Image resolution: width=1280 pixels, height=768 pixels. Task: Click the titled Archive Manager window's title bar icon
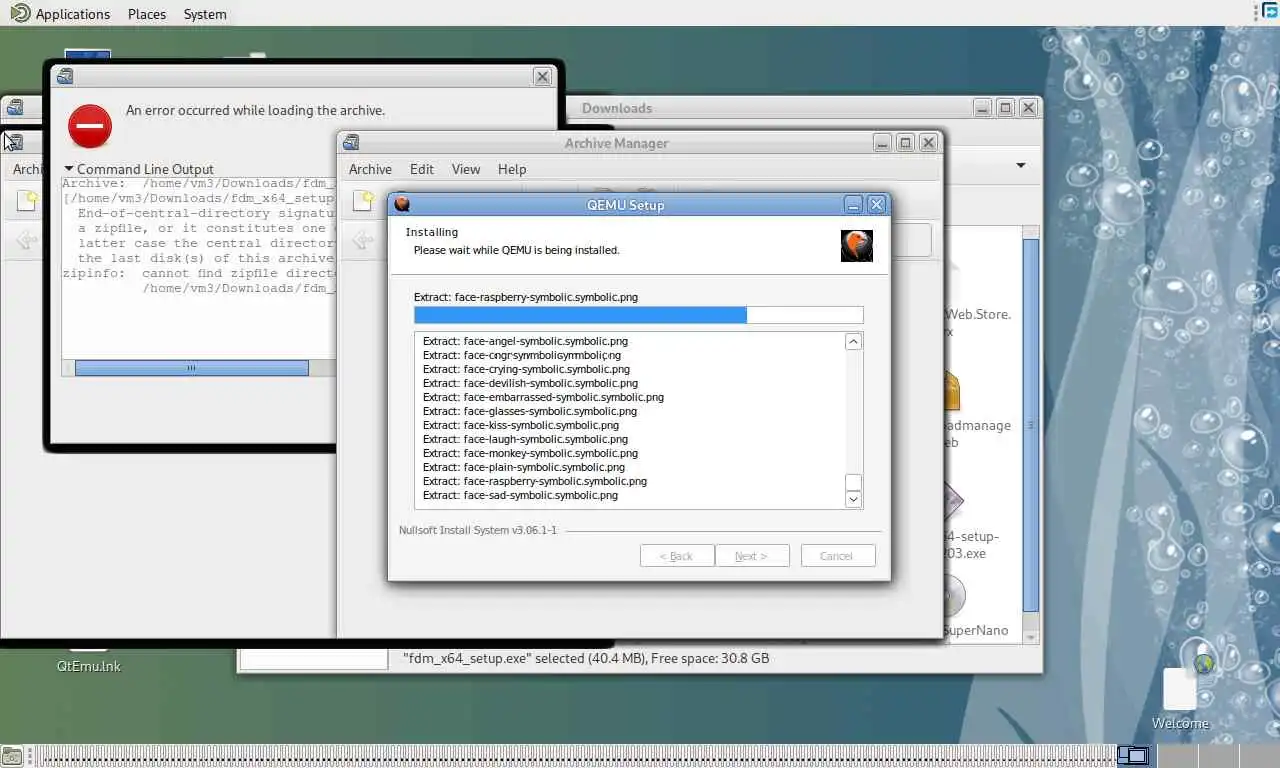(x=351, y=143)
